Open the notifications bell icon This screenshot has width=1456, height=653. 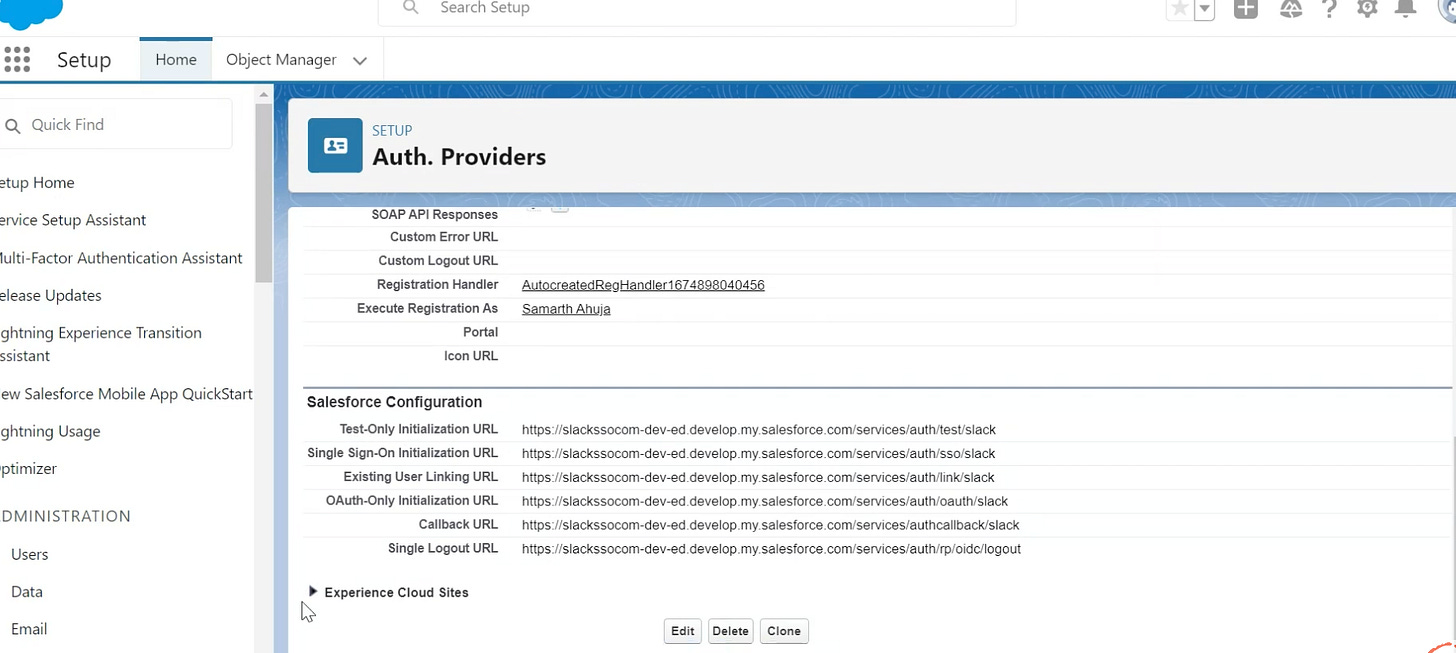[1405, 8]
